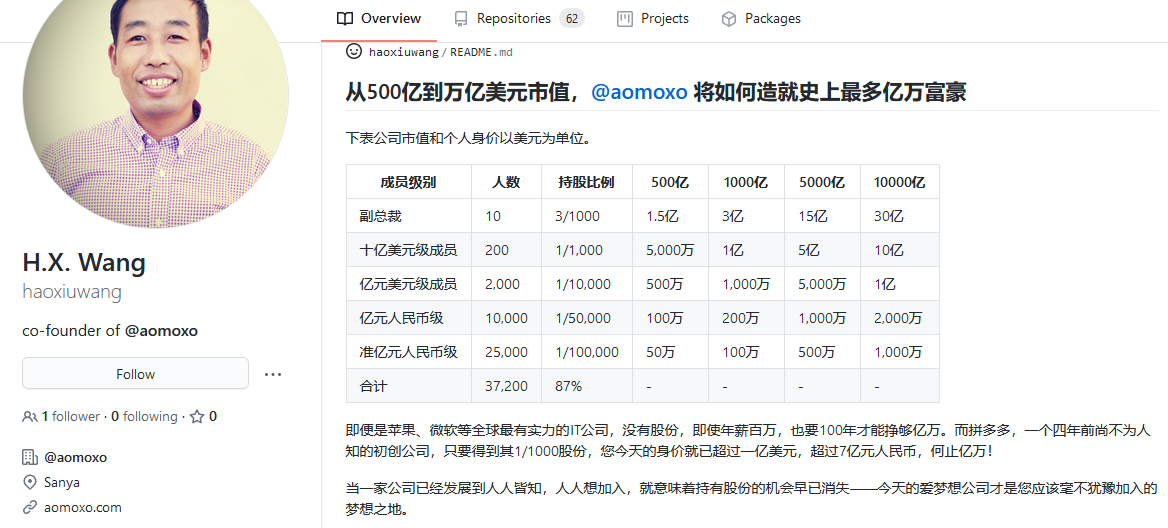1168x528 pixels.
Task: View the 1 follower list
Action: (70, 416)
